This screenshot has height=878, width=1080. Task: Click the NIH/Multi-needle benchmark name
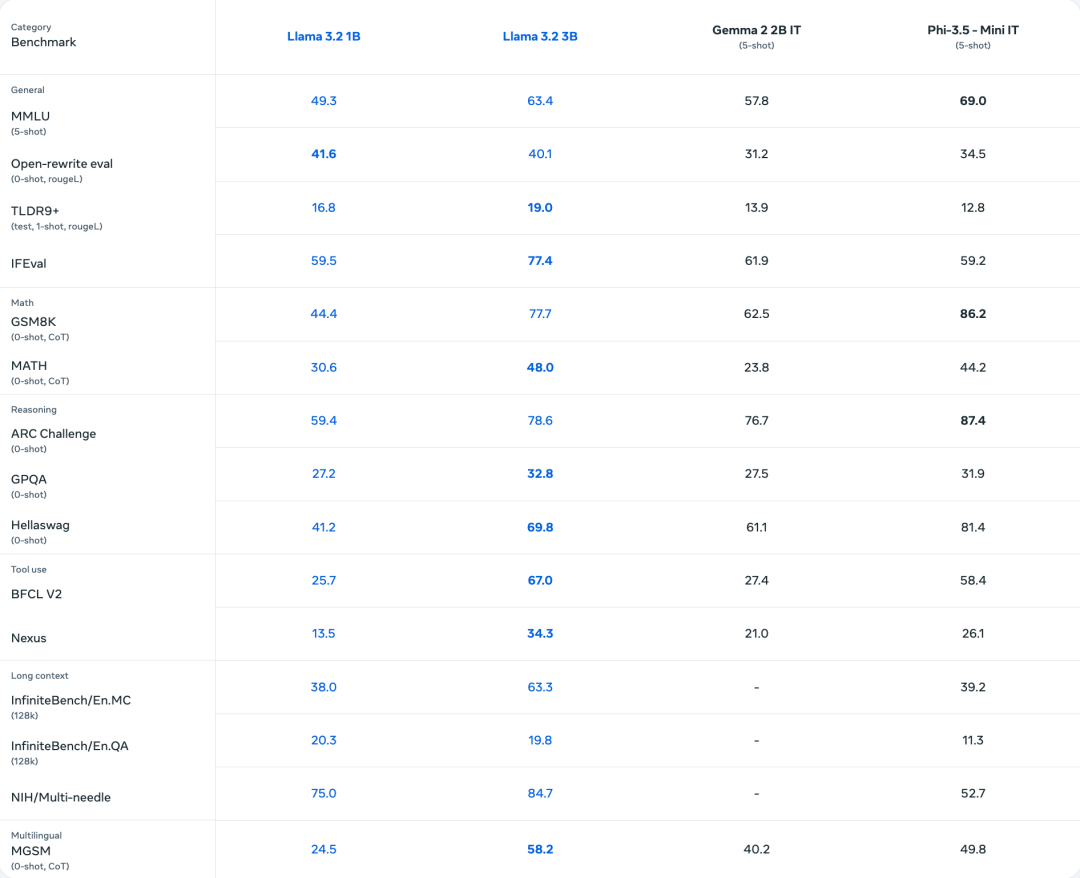pyautogui.click(x=61, y=797)
